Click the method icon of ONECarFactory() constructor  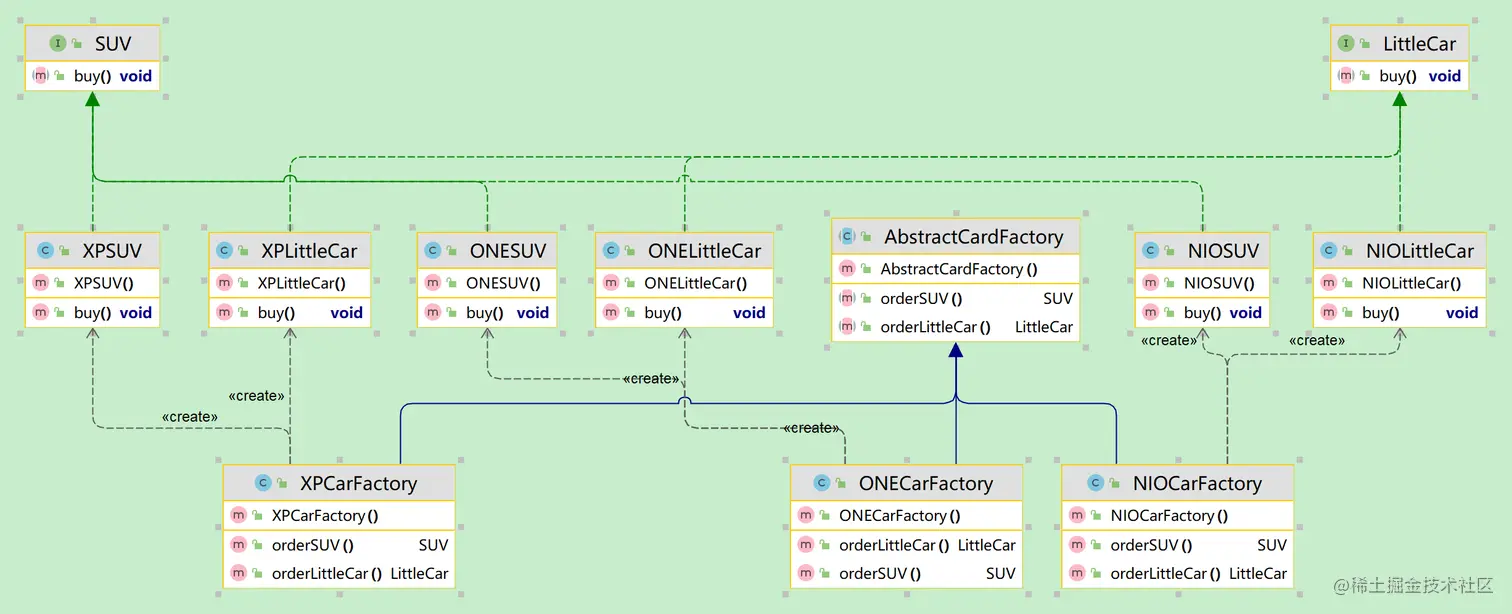pyautogui.click(x=806, y=515)
